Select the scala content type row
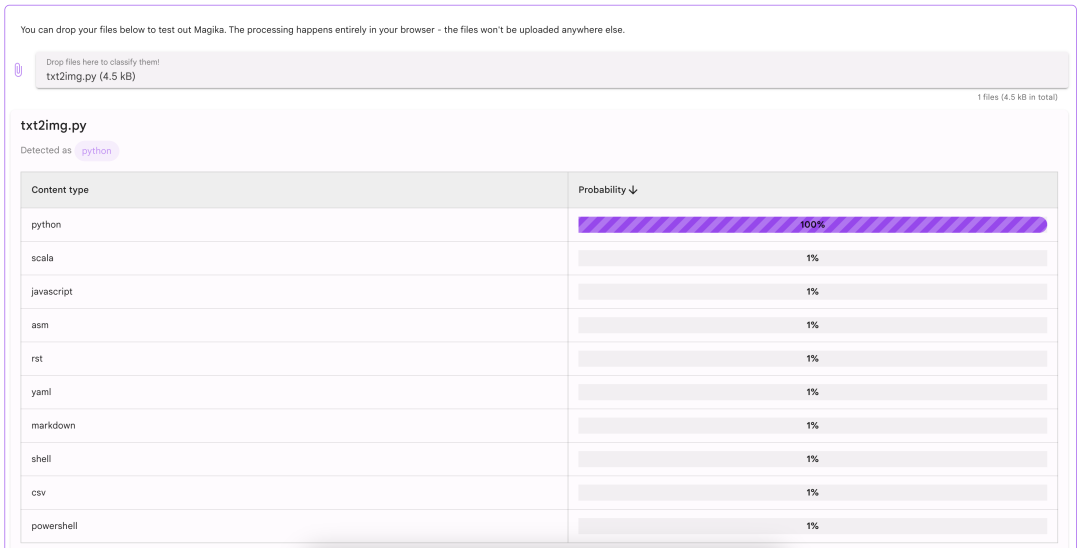 42,258
